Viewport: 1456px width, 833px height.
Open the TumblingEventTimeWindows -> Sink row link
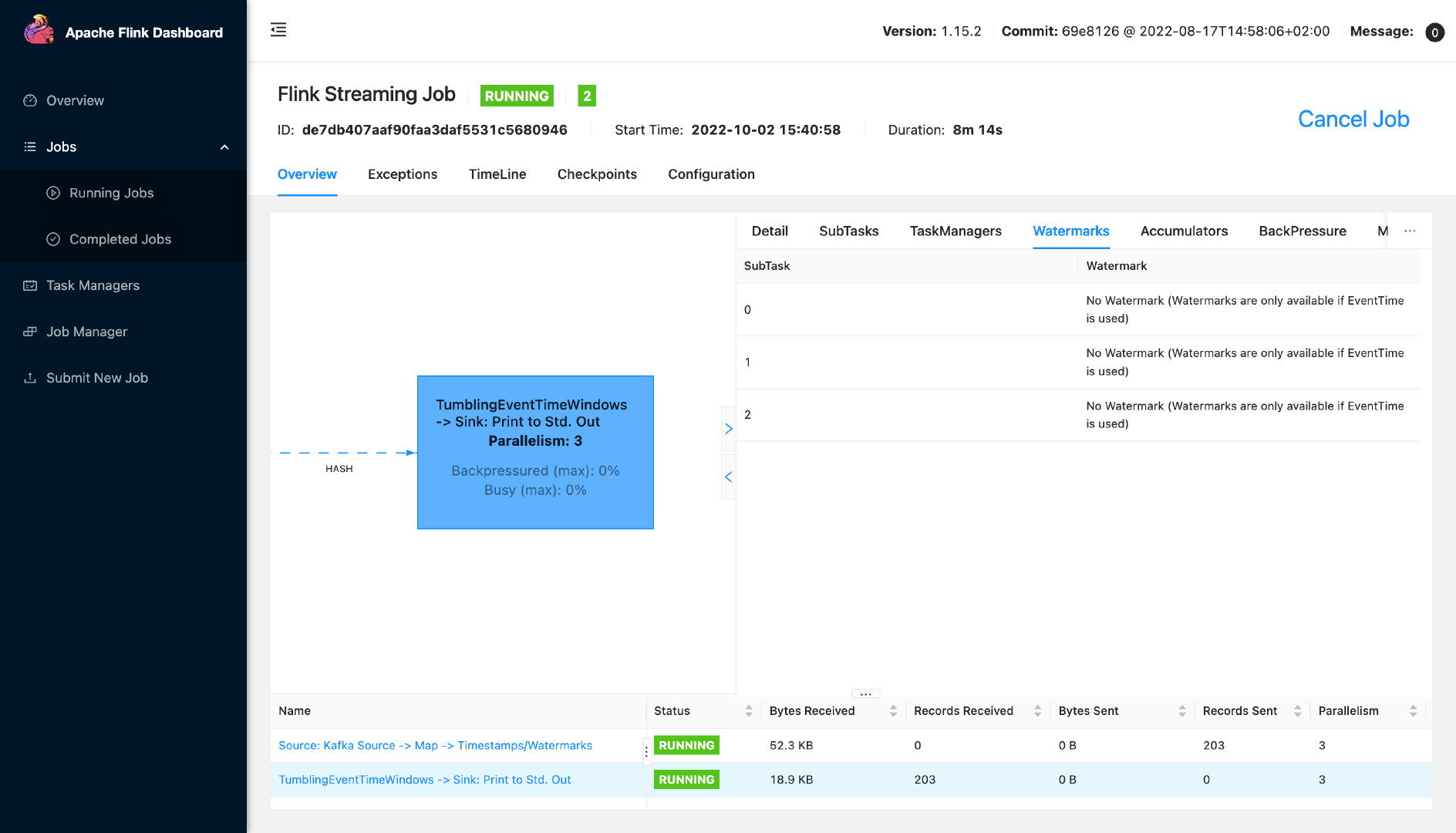click(x=424, y=780)
